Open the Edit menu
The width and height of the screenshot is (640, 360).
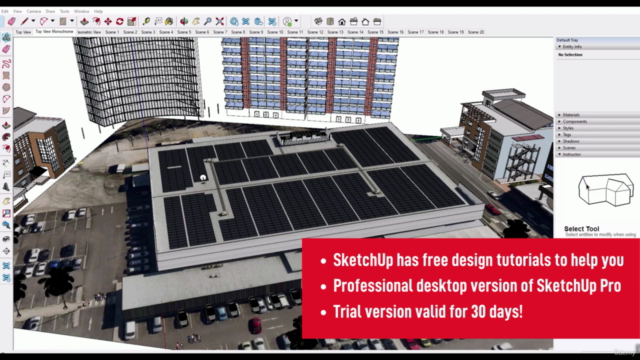pyautogui.click(x=4, y=11)
